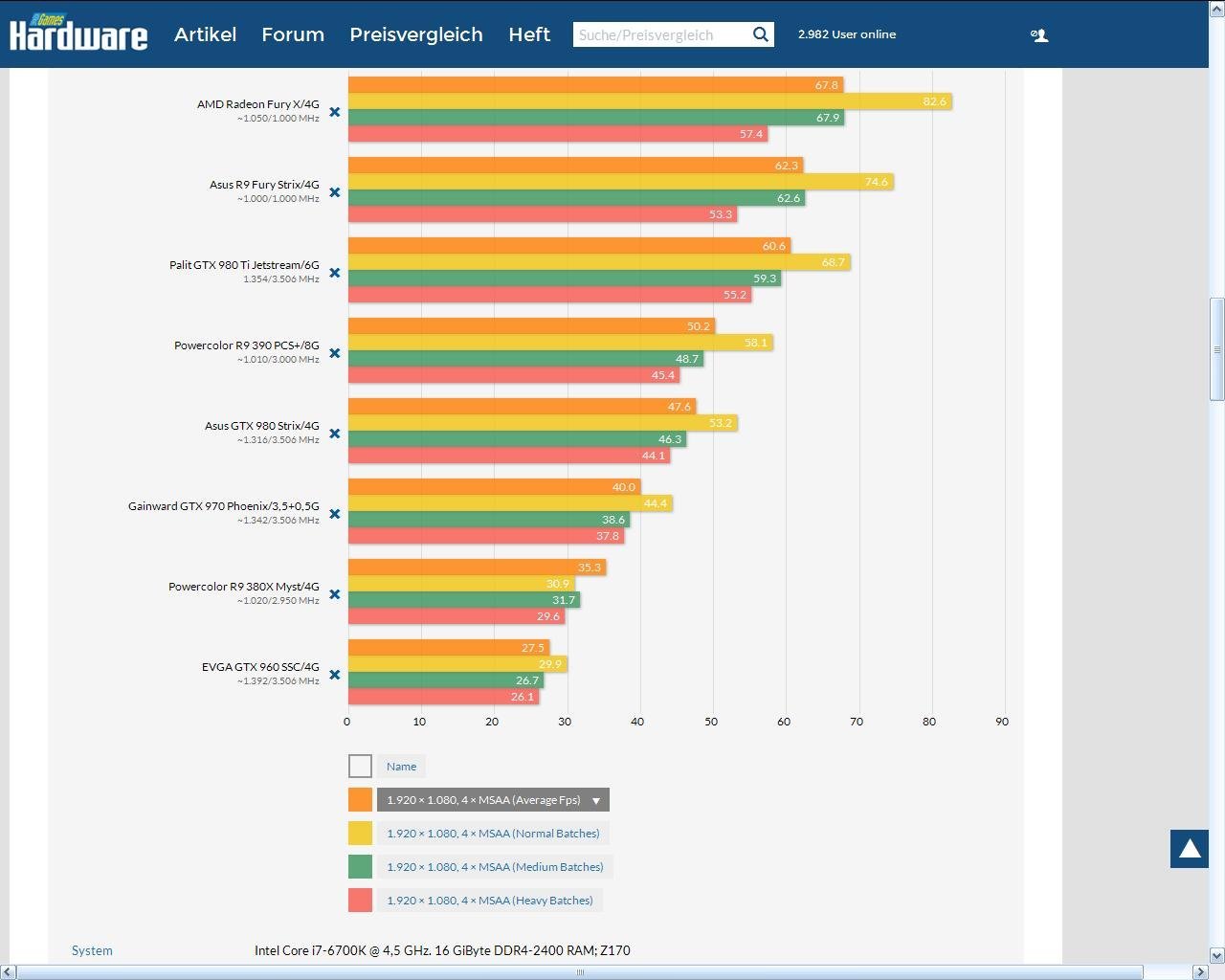1225x980 pixels.
Task: Remove AMD Radeon Fury X/4G with X icon
Action: pyautogui.click(x=335, y=112)
